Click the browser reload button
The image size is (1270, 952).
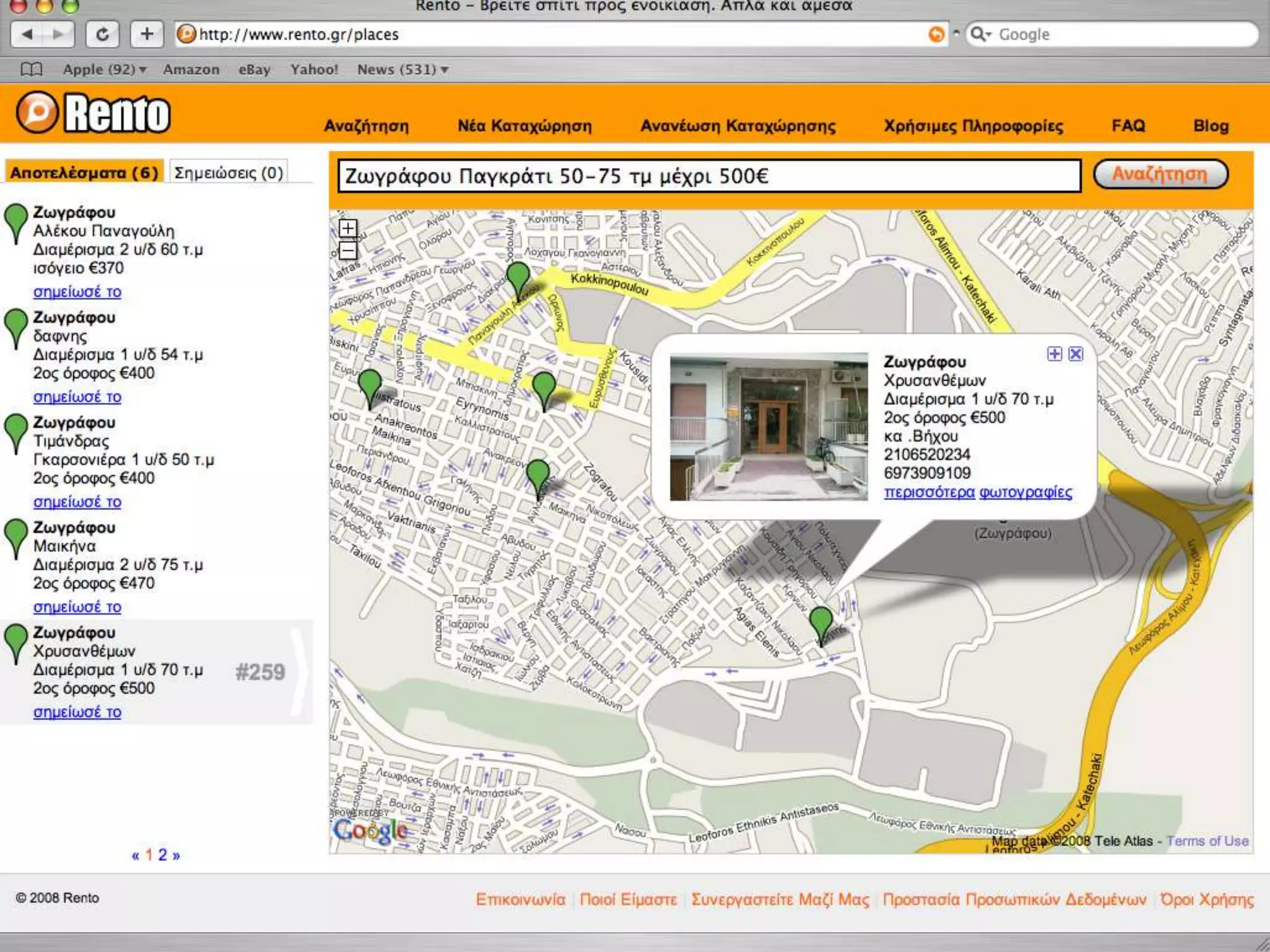point(102,34)
